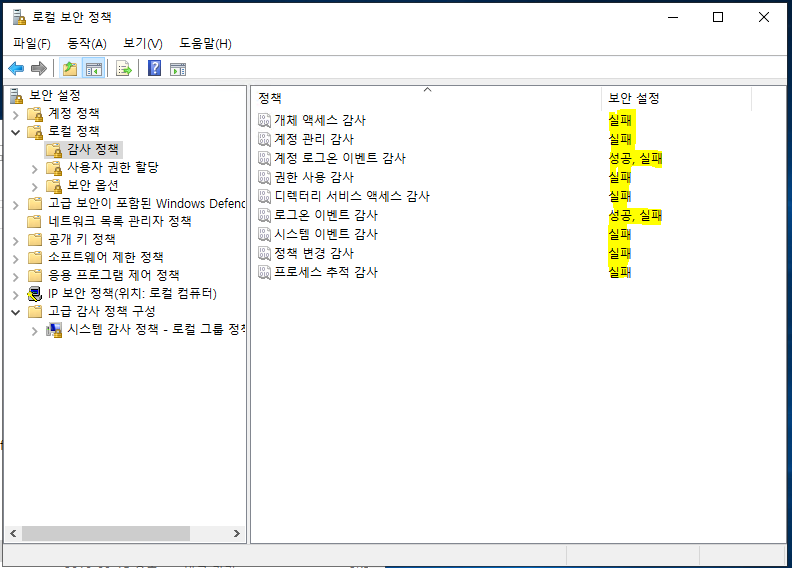Open the 도움말(H) menu
This screenshot has height=568, width=792.
(x=206, y=43)
